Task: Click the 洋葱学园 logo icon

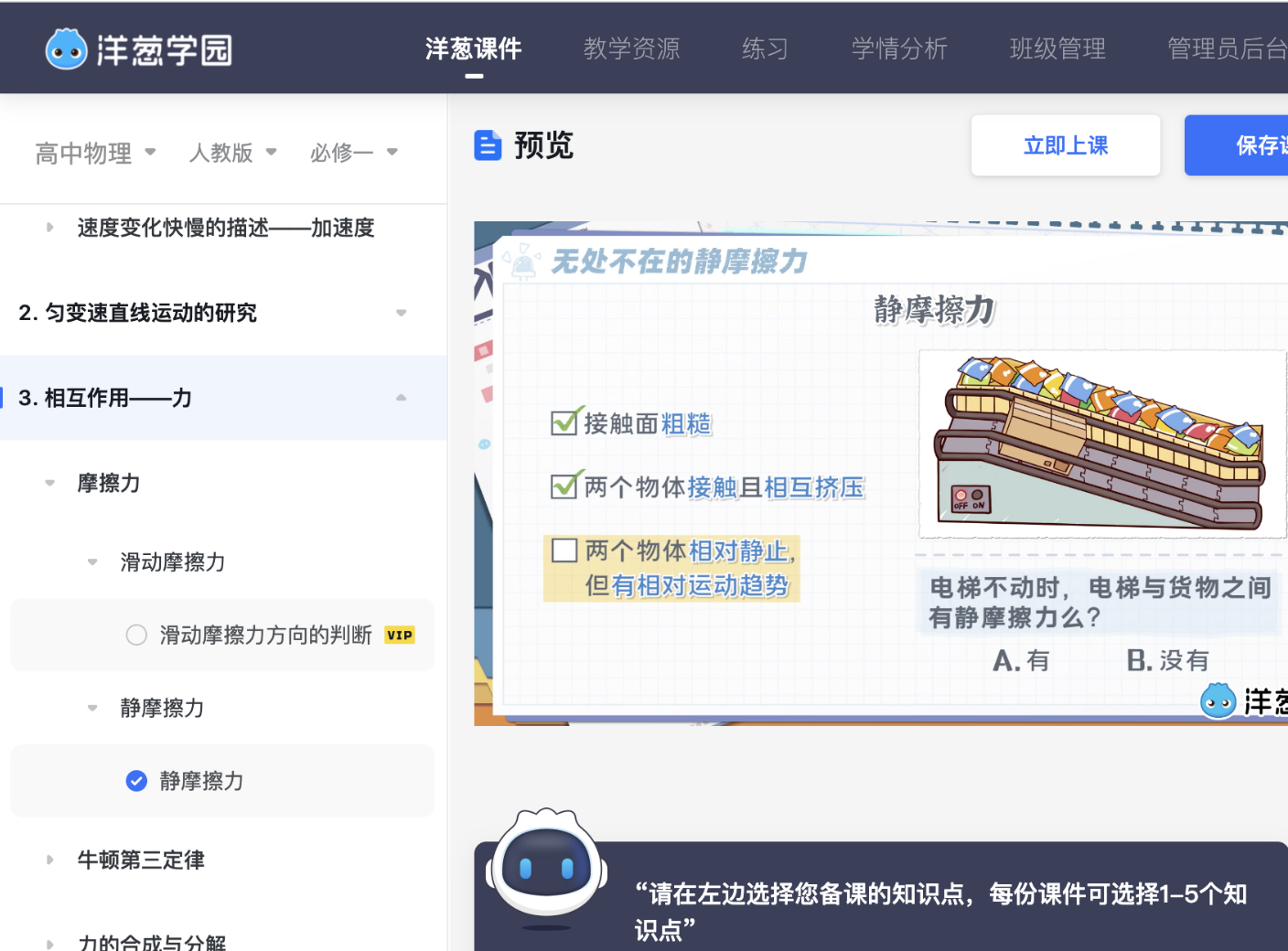Action: click(66, 49)
